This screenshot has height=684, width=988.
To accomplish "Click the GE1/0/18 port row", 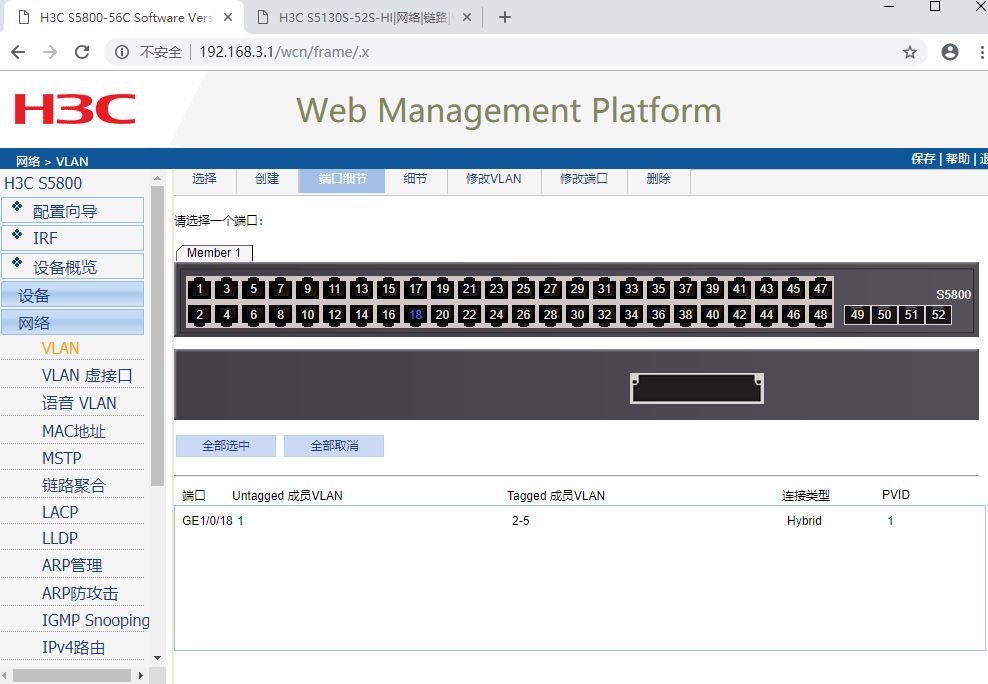I will [578, 521].
